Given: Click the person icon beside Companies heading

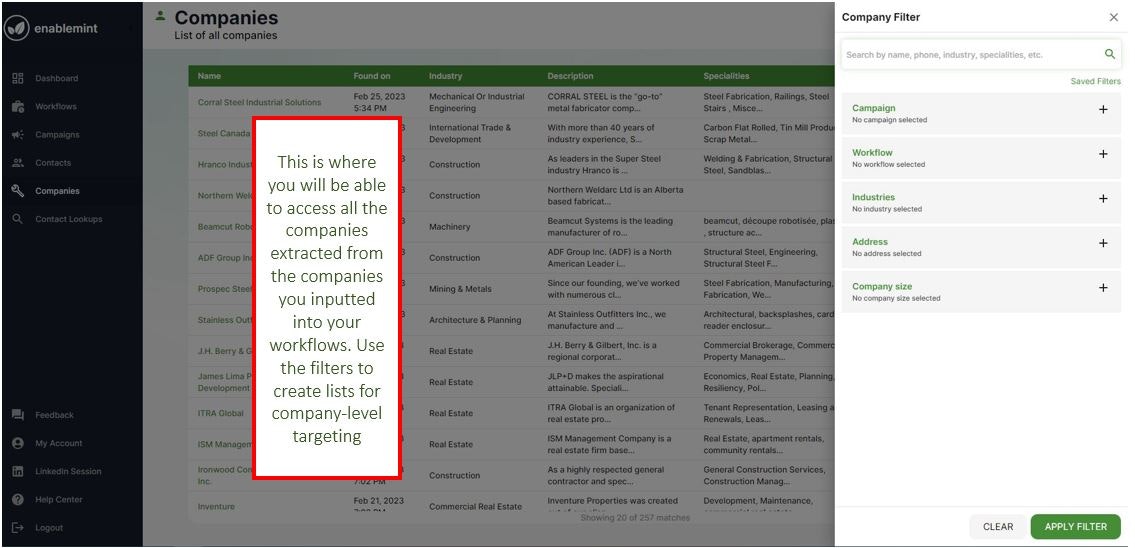Looking at the screenshot, I should click(x=160, y=15).
